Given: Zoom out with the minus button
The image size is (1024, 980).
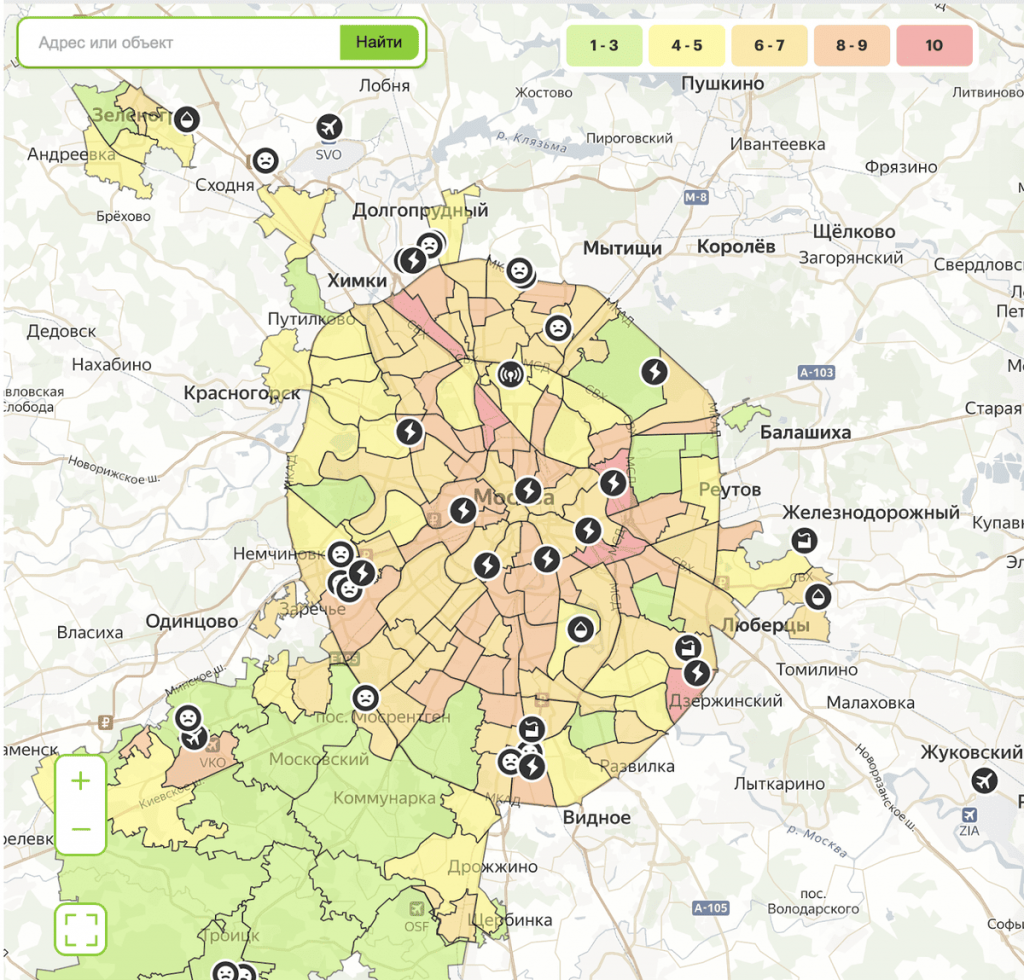Looking at the screenshot, I should pyautogui.click(x=80, y=829).
